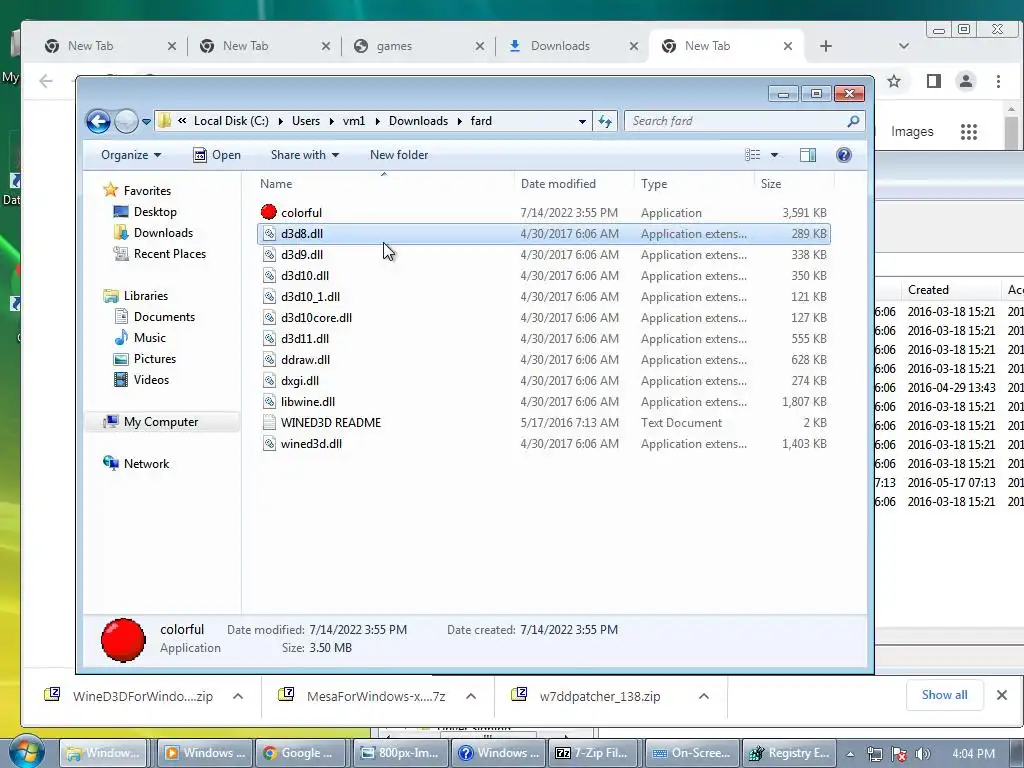Change view using the view icon
Image resolution: width=1024 pixels, height=768 pixels.
pyautogui.click(x=752, y=155)
